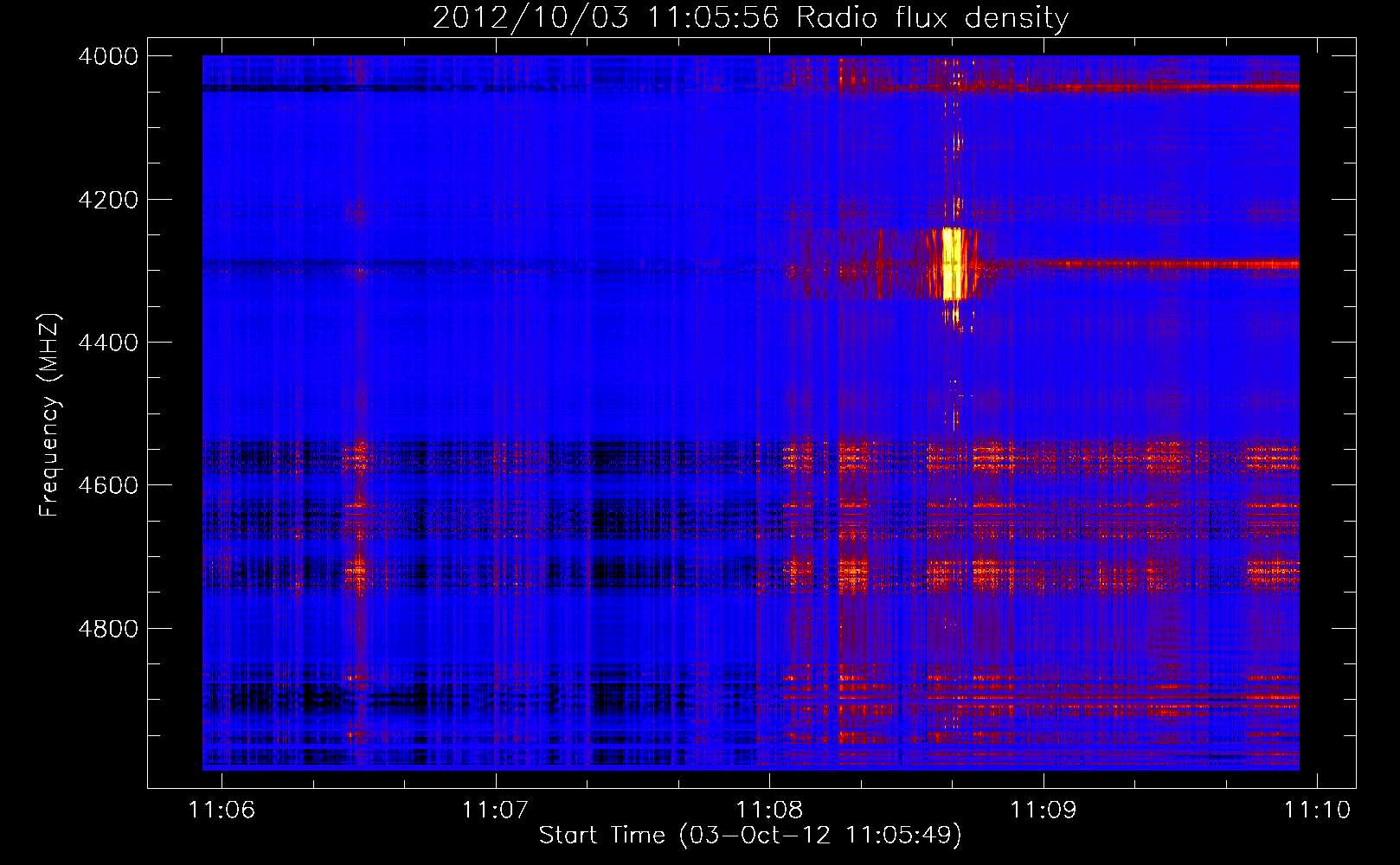This screenshot has height=865, width=1400.
Task: Click the '11:08' time axis label
Action: (x=769, y=810)
